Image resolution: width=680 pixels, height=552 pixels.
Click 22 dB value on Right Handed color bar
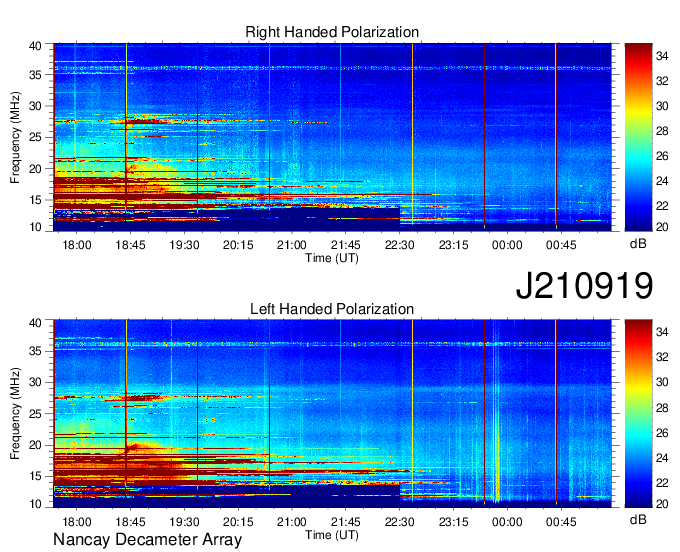(x=662, y=206)
